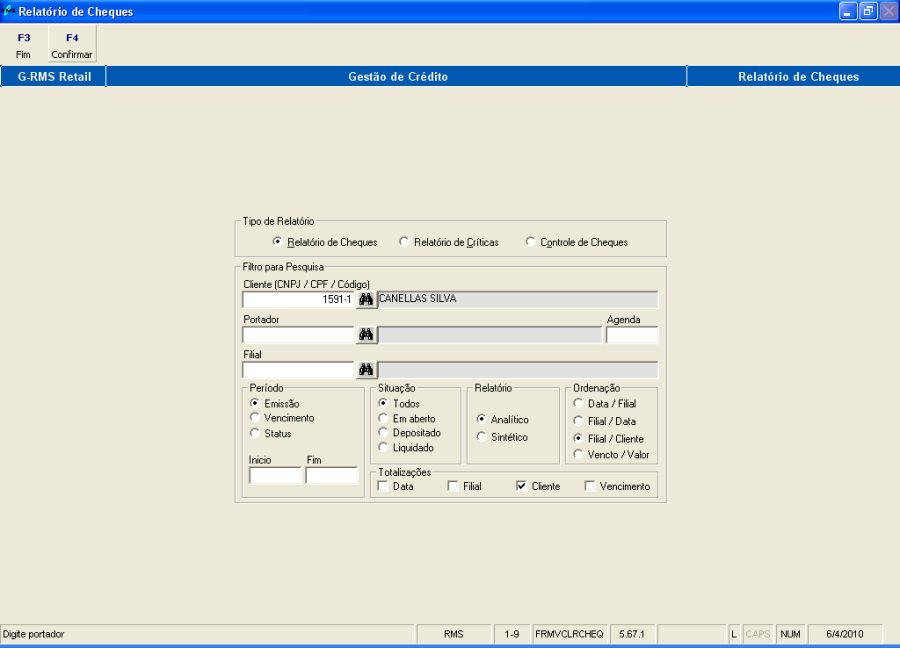Click the CAPS status indicator

[x=758, y=634]
